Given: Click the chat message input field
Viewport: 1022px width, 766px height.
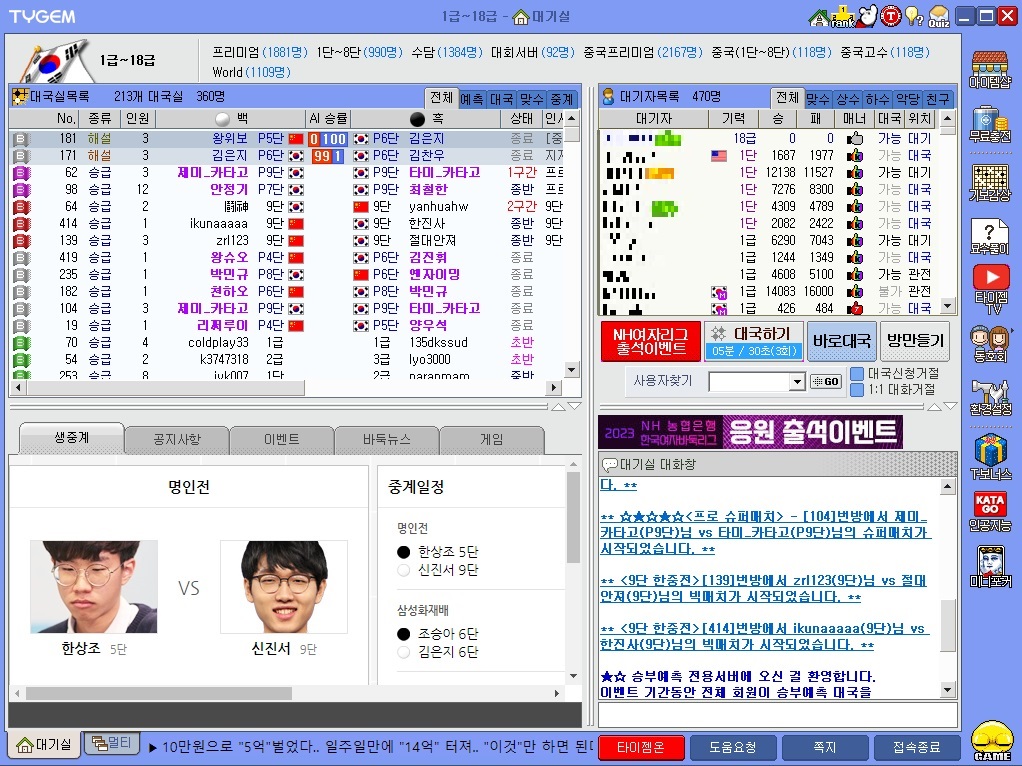Looking at the screenshot, I should [x=778, y=715].
